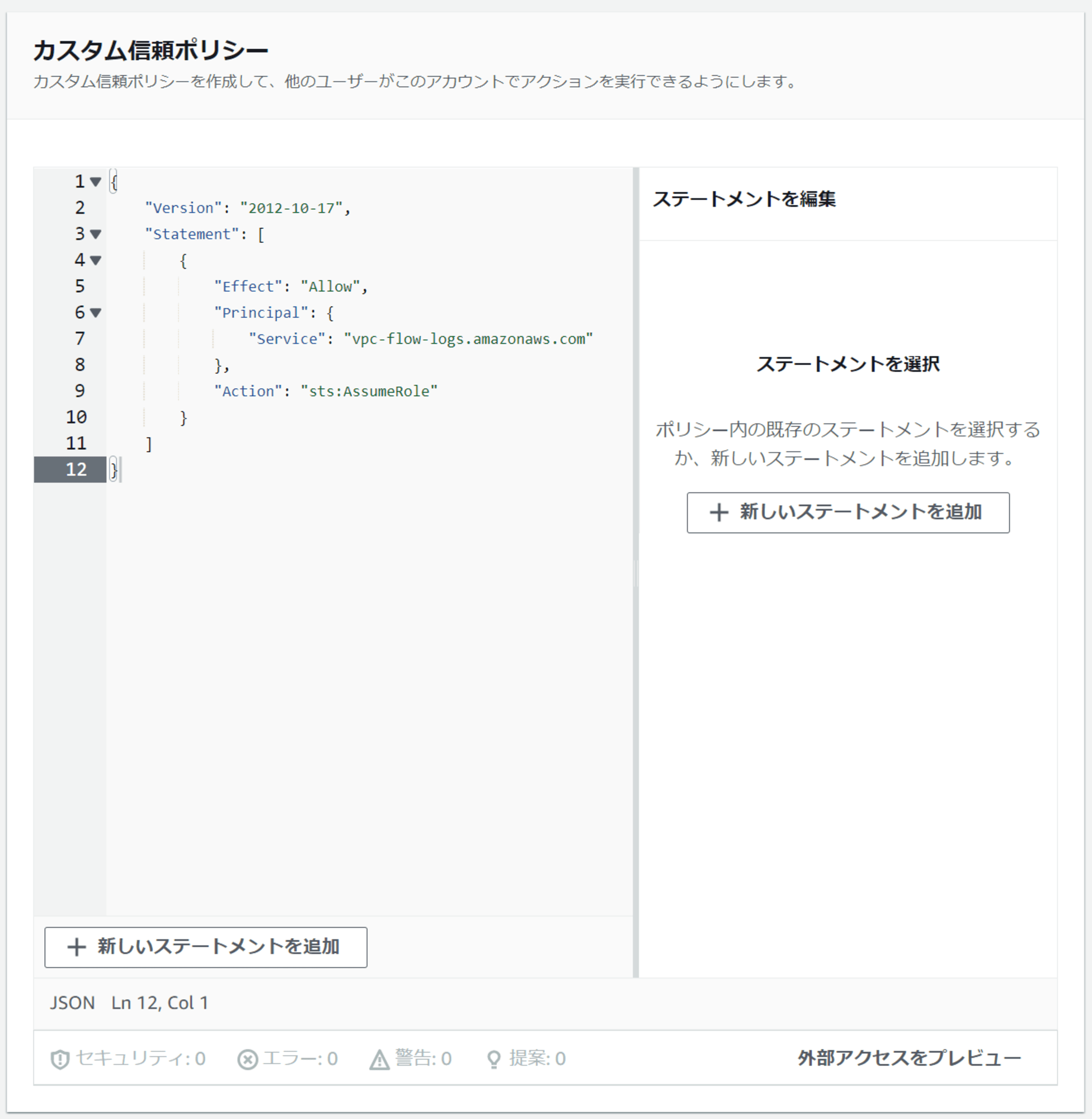
Task: Click the "Effect" key on line 5
Action: tap(248, 287)
